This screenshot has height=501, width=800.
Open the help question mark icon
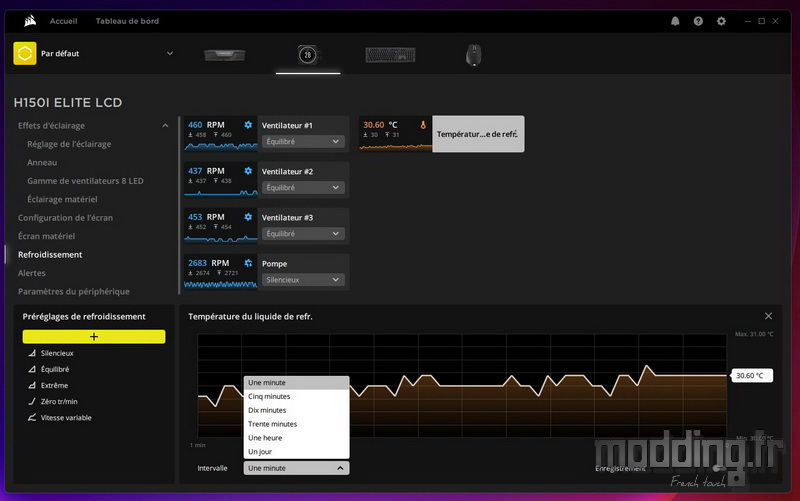click(698, 21)
